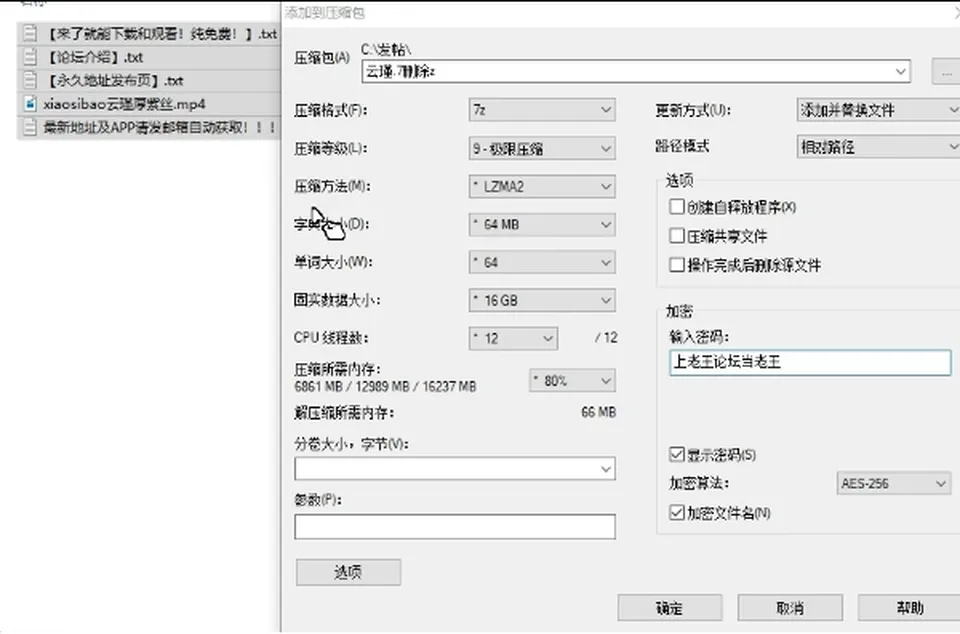
Task: Uncheck the 显示密码 checkbox
Action: (677, 454)
